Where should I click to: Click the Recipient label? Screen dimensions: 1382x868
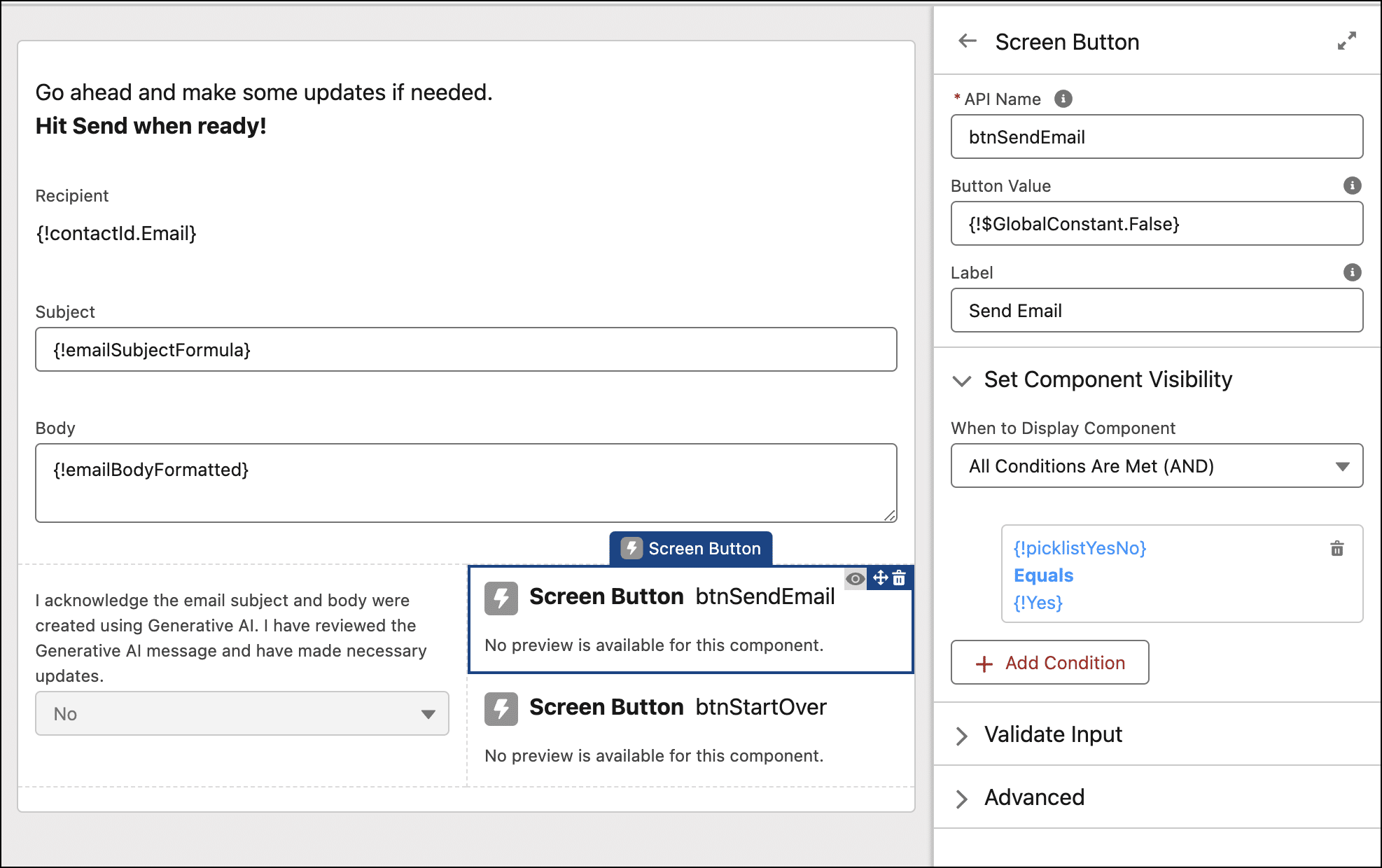click(72, 195)
